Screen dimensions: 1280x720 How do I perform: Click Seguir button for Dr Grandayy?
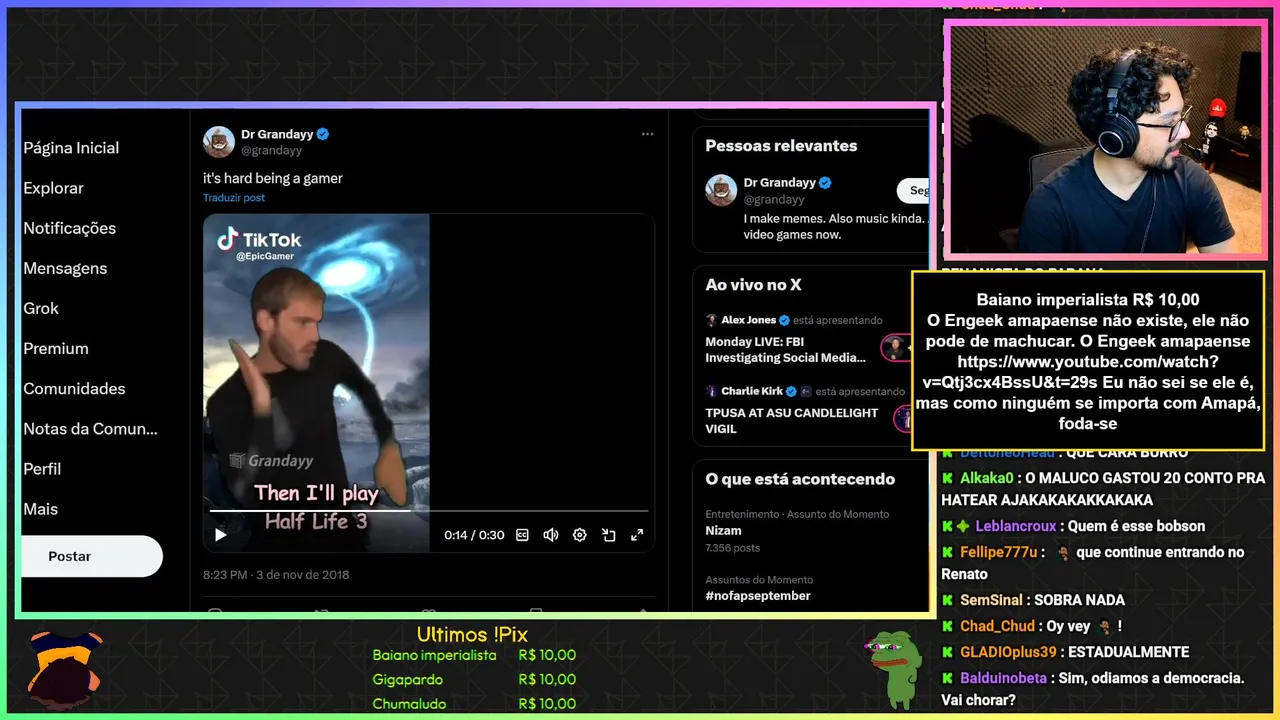[x=914, y=190]
